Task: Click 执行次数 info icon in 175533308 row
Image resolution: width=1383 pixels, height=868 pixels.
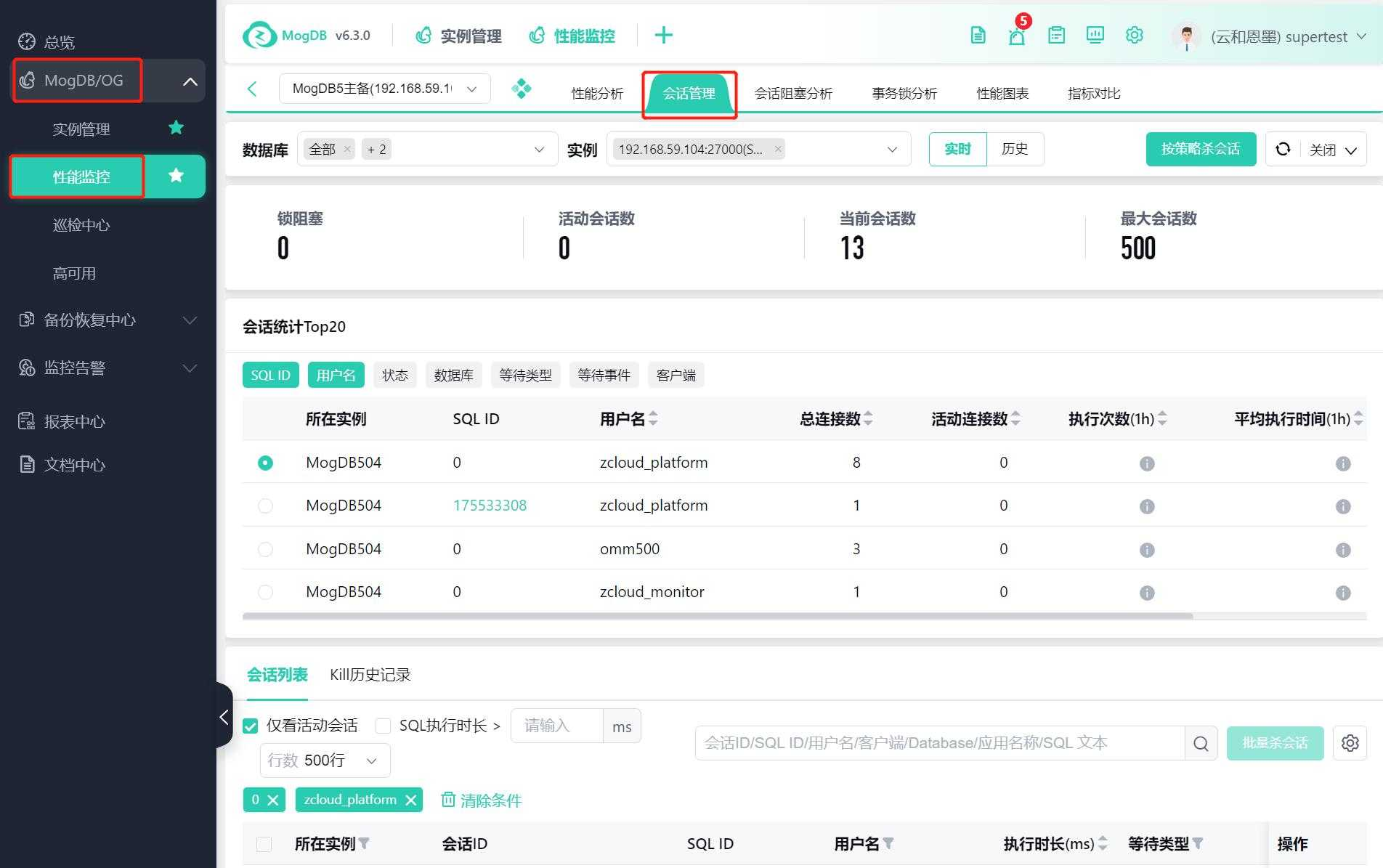Action: [1147, 506]
